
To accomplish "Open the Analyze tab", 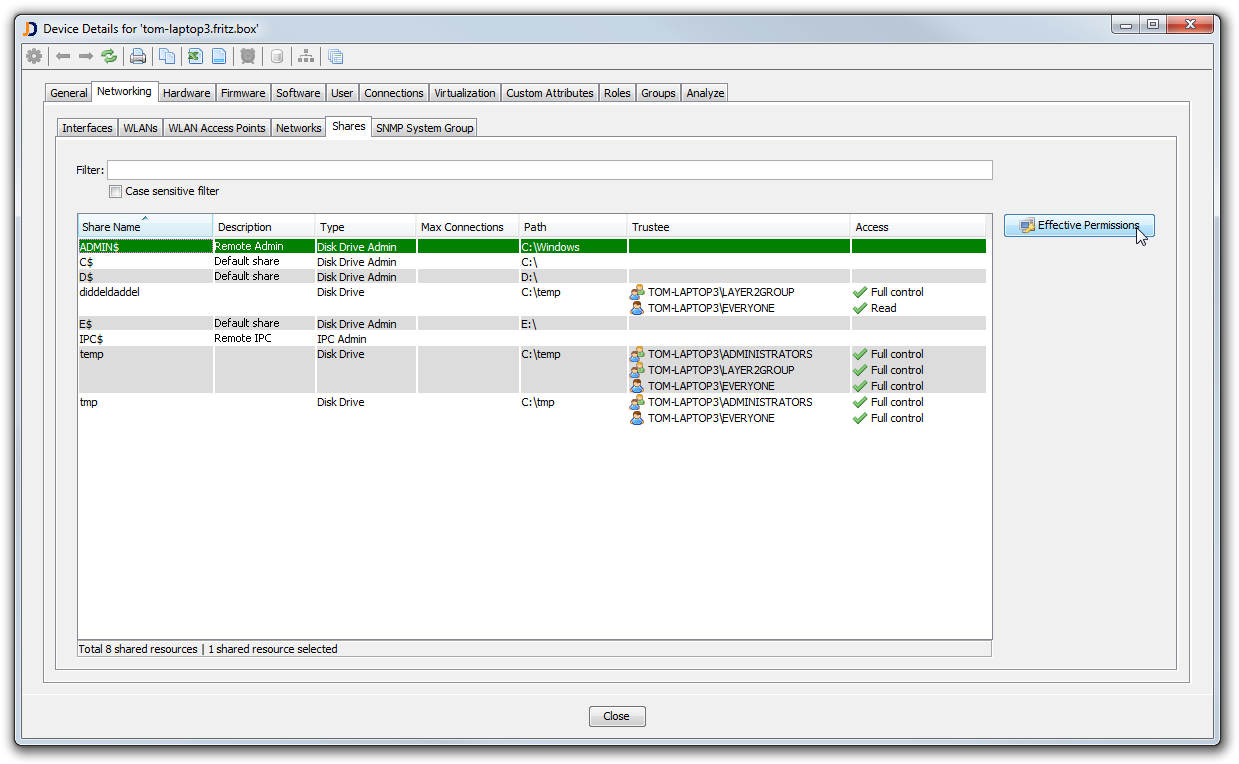I will click(705, 92).
